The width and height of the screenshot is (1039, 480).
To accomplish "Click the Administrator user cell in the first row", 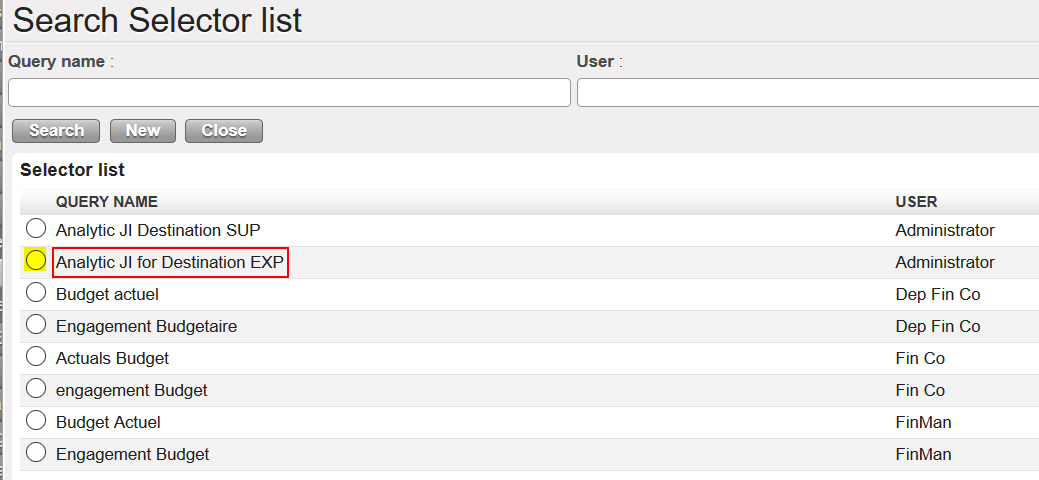I will 945,230.
